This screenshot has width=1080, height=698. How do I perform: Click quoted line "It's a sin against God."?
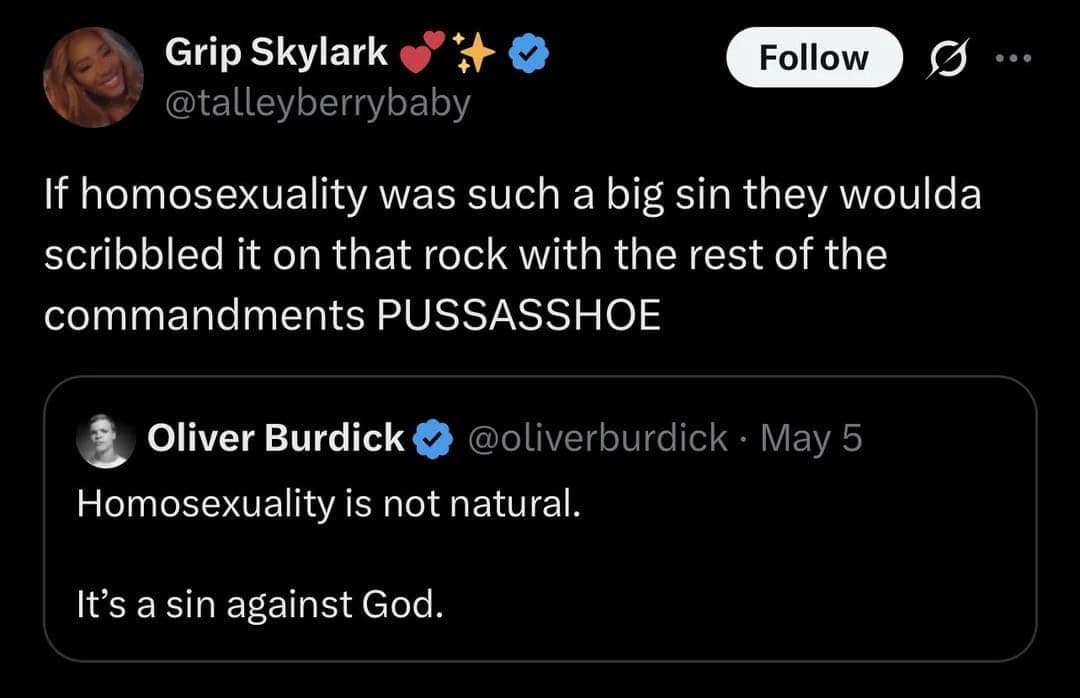pos(259,604)
